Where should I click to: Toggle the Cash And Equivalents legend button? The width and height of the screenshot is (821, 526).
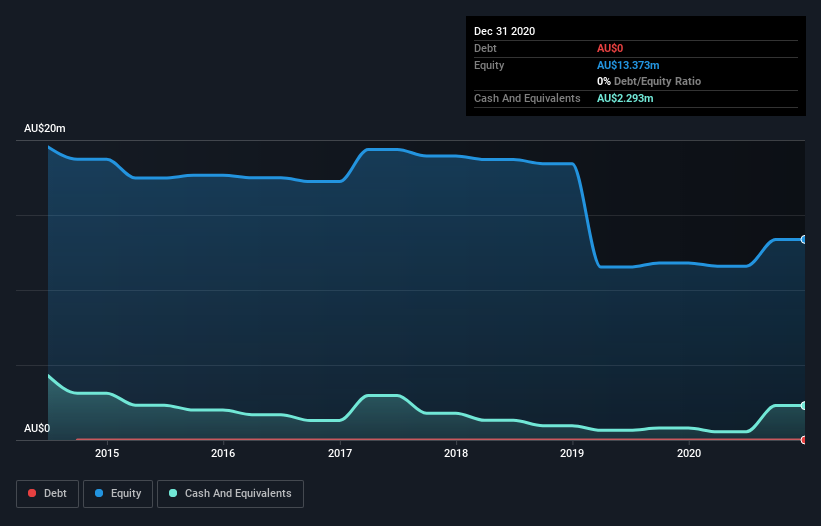[230, 494]
